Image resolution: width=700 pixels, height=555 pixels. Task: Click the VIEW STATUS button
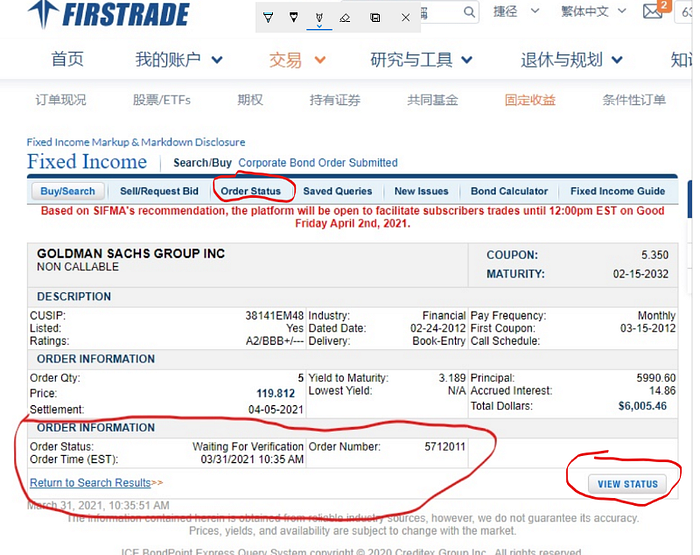point(627,484)
